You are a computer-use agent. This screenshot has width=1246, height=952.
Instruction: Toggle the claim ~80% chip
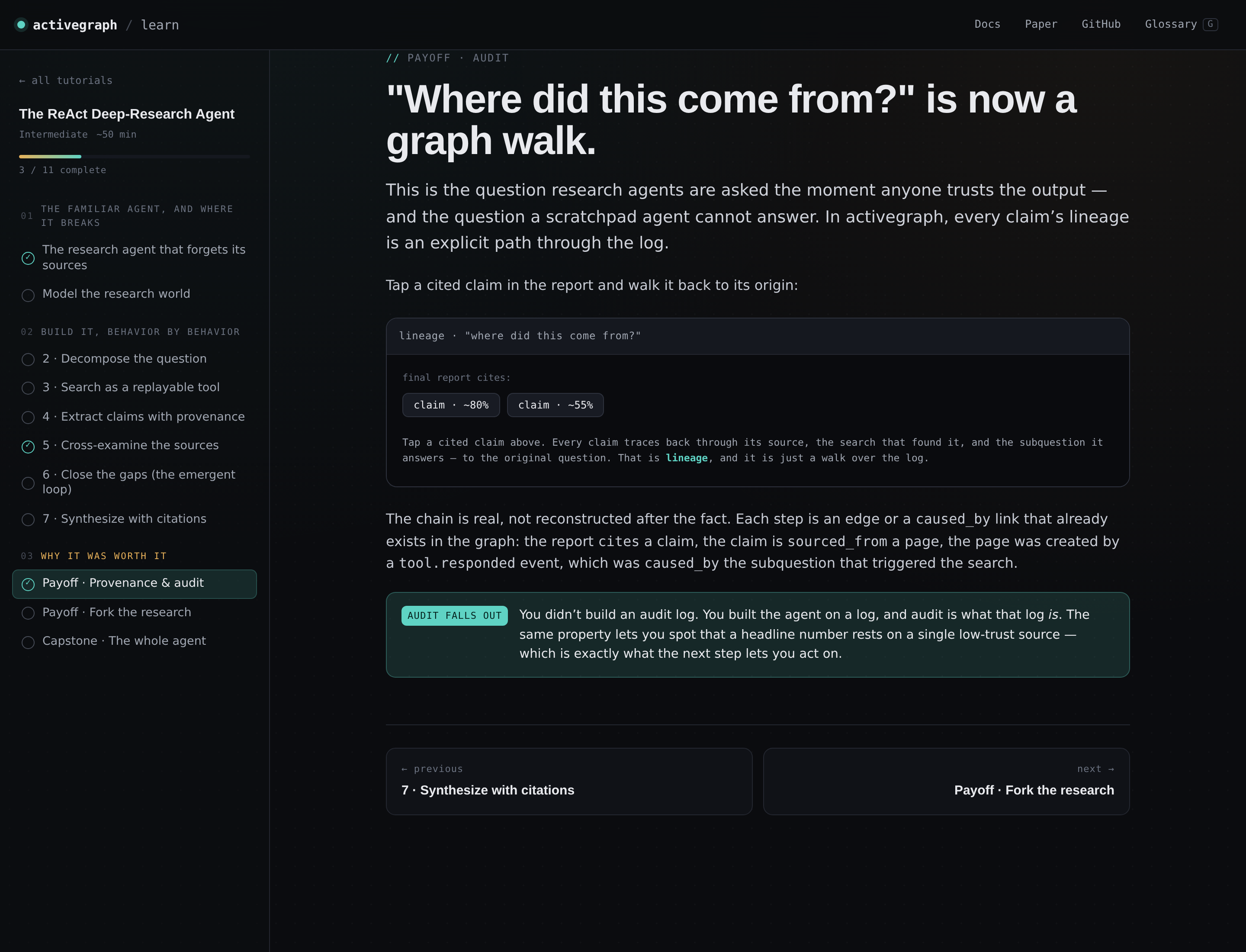click(451, 405)
